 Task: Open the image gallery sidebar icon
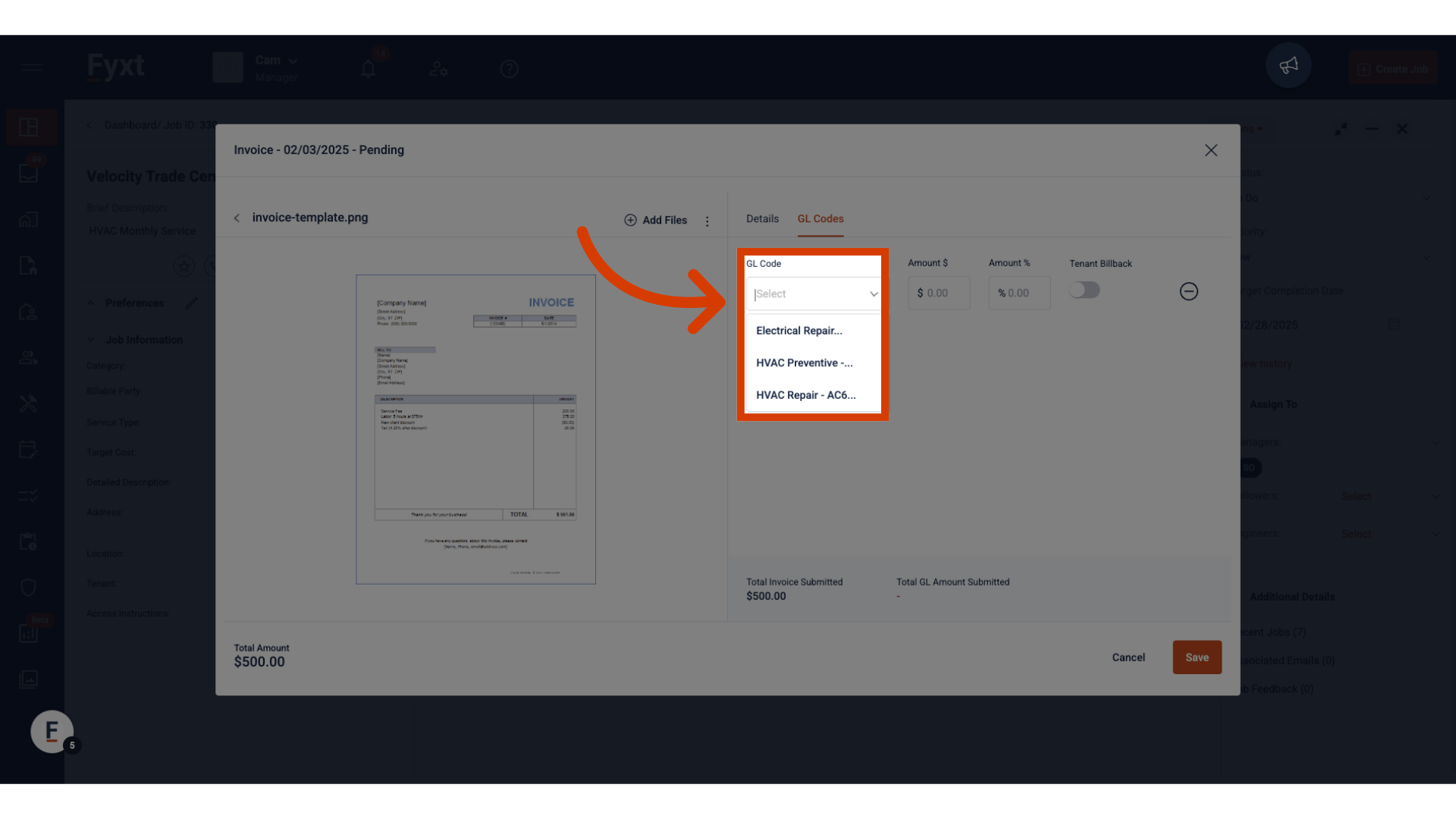click(x=29, y=679)
